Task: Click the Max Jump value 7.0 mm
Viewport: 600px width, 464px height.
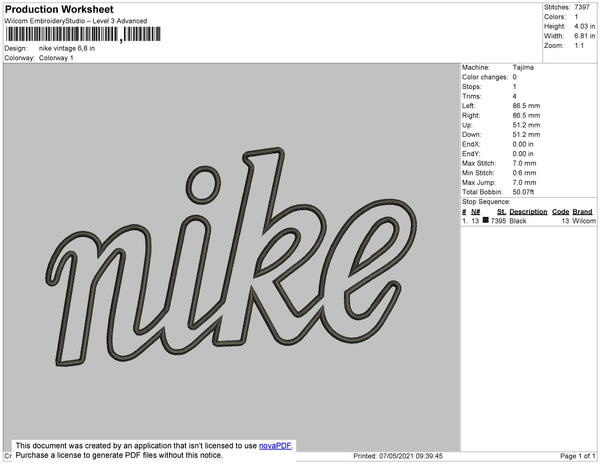Action: 525,182
